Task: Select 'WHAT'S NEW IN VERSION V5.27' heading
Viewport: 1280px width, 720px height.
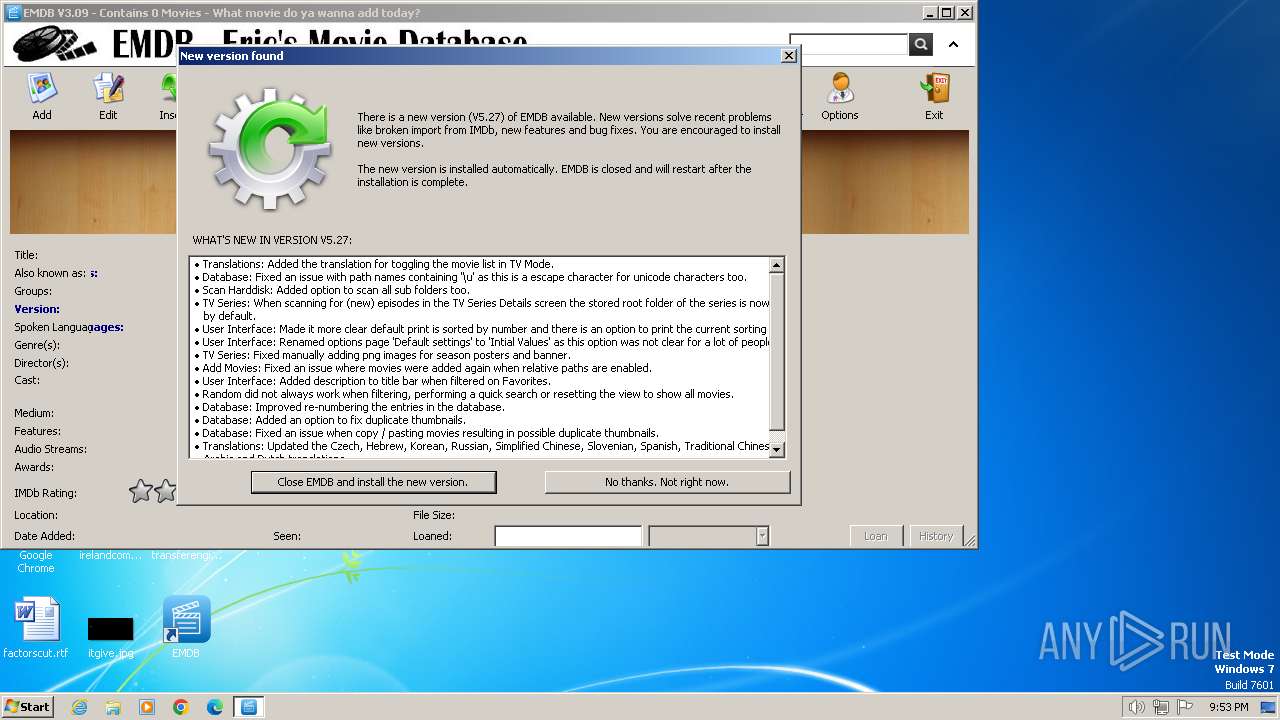Action: [x=272, y=240]
